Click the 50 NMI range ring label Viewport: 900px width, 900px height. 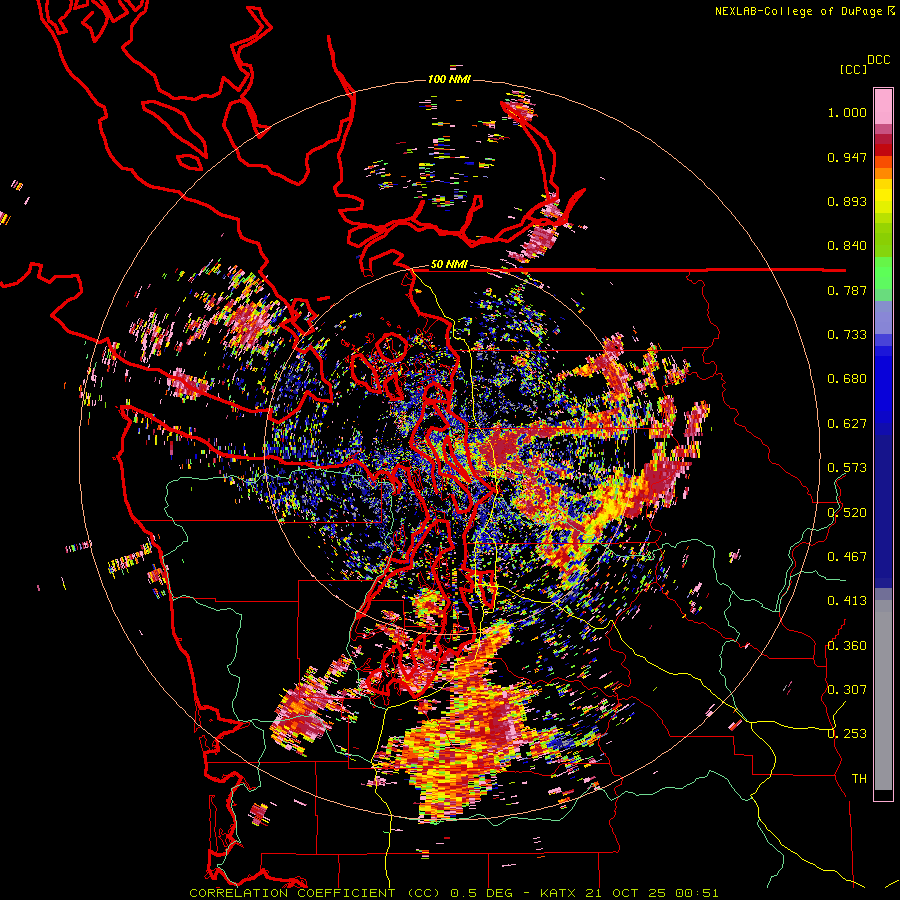coord(449,265)
